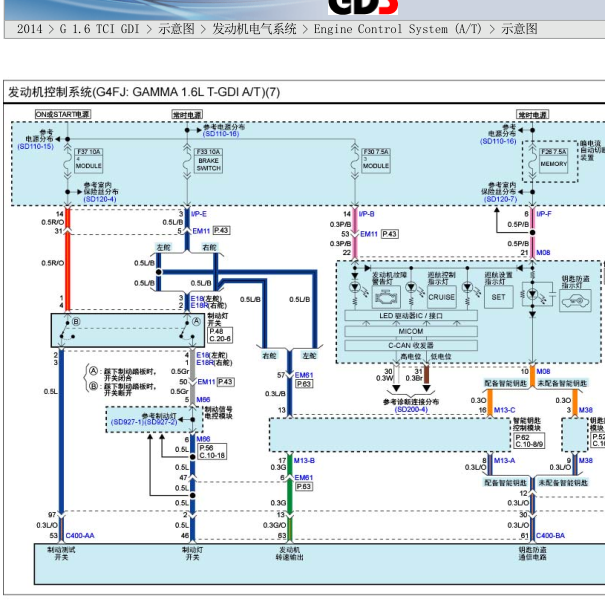Image resolution: width=605 pixels, height=608 pixels.
Task: Click the SET cruise indicator icon
Action: click(498, 297)
